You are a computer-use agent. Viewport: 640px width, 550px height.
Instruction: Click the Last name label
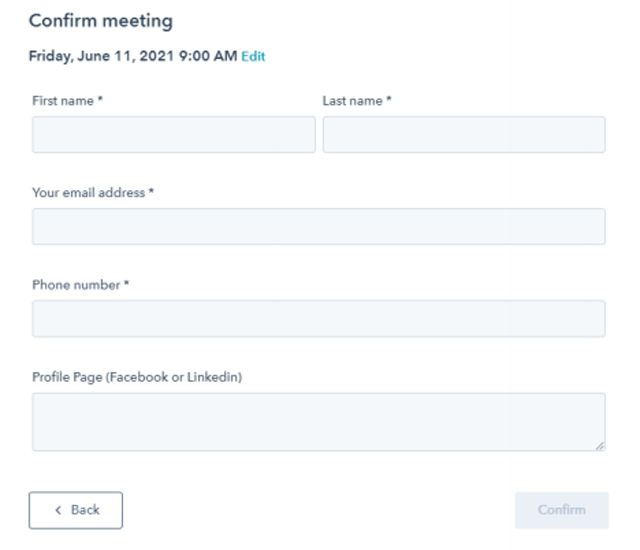point(353,101)
